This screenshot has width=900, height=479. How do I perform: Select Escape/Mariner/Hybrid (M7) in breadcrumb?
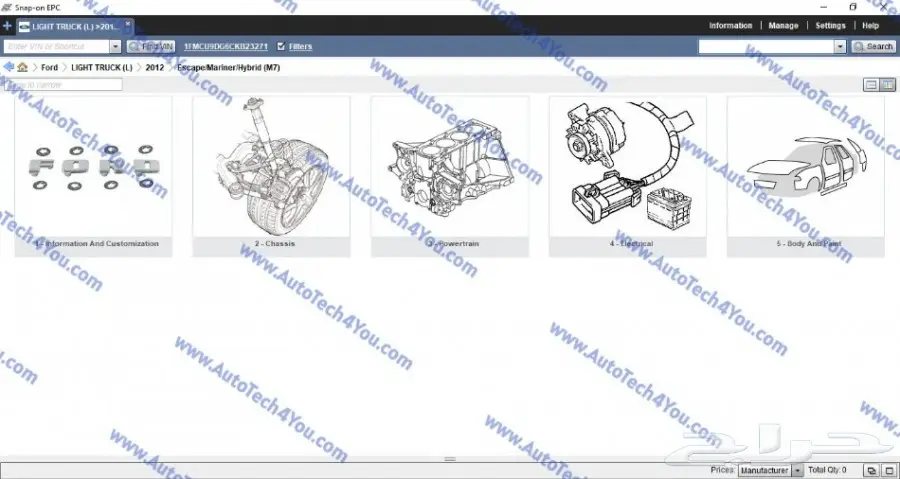click(x=228, y=68)
